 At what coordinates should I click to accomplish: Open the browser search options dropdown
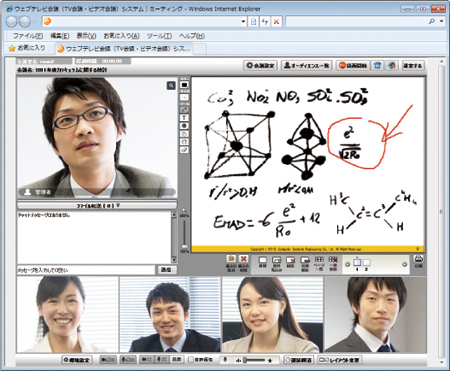coord(442,21)
